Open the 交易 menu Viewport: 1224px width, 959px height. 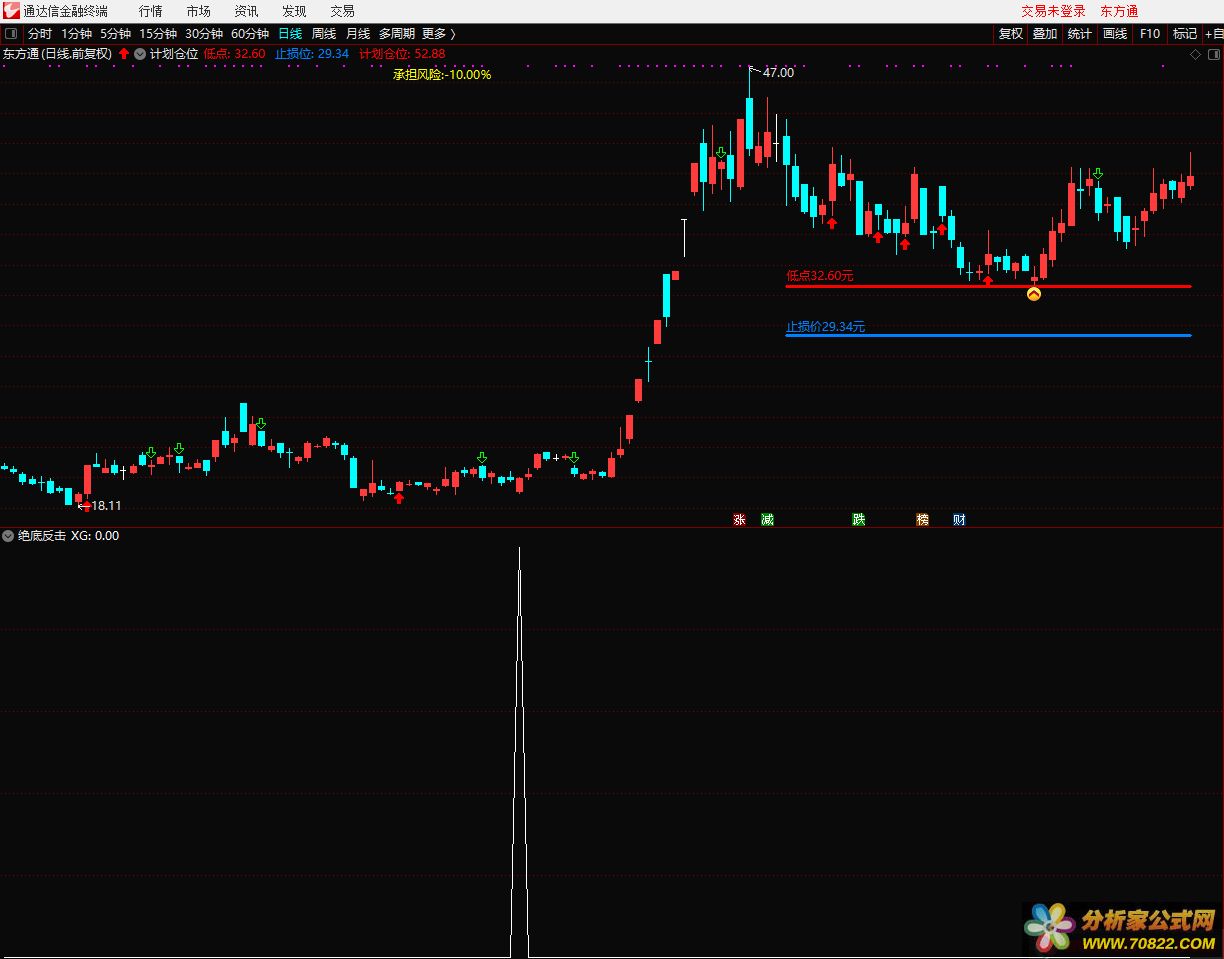[x=342, y=11]
